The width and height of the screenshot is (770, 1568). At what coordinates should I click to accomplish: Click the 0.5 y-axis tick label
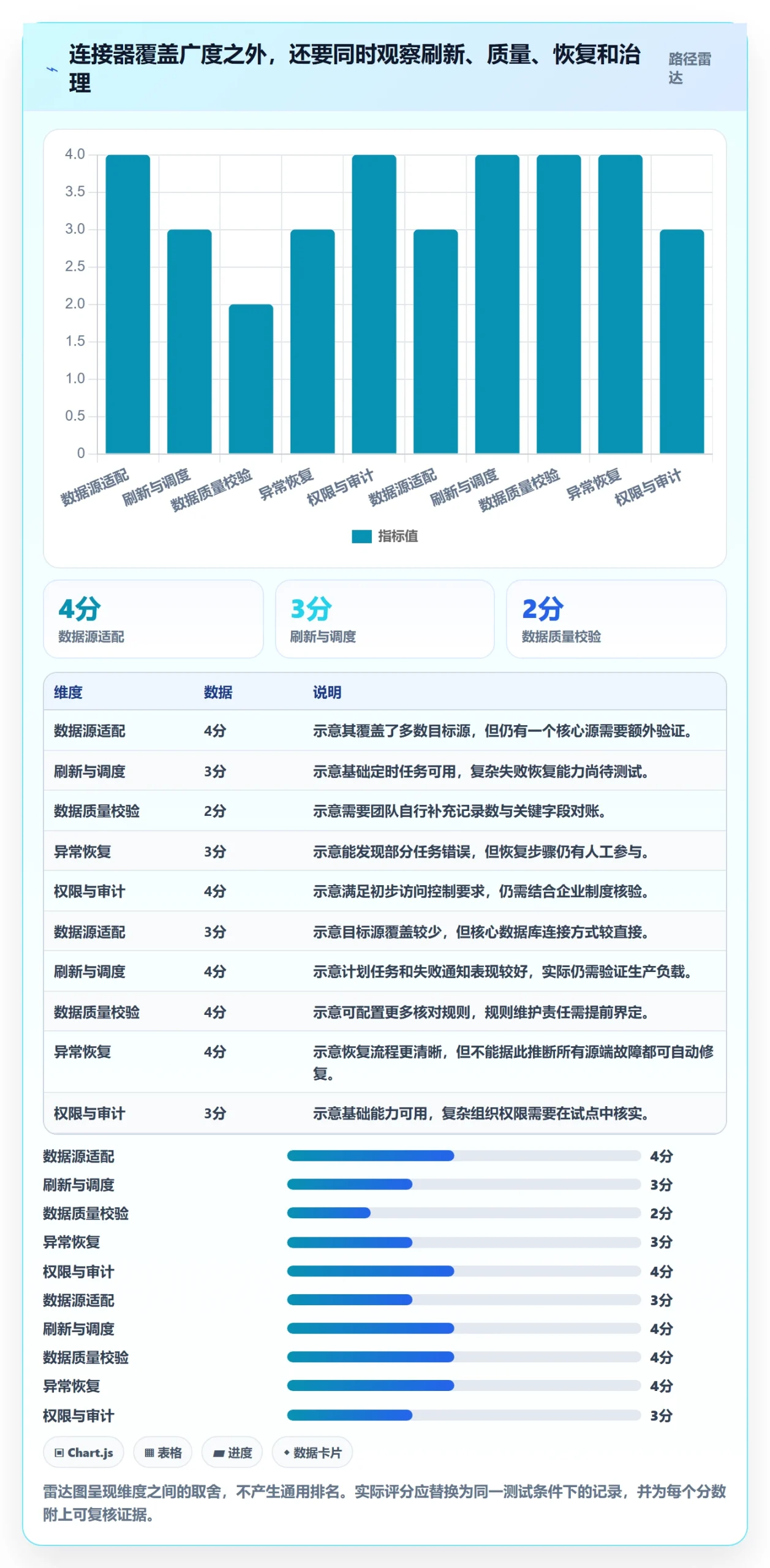point(75,416)
